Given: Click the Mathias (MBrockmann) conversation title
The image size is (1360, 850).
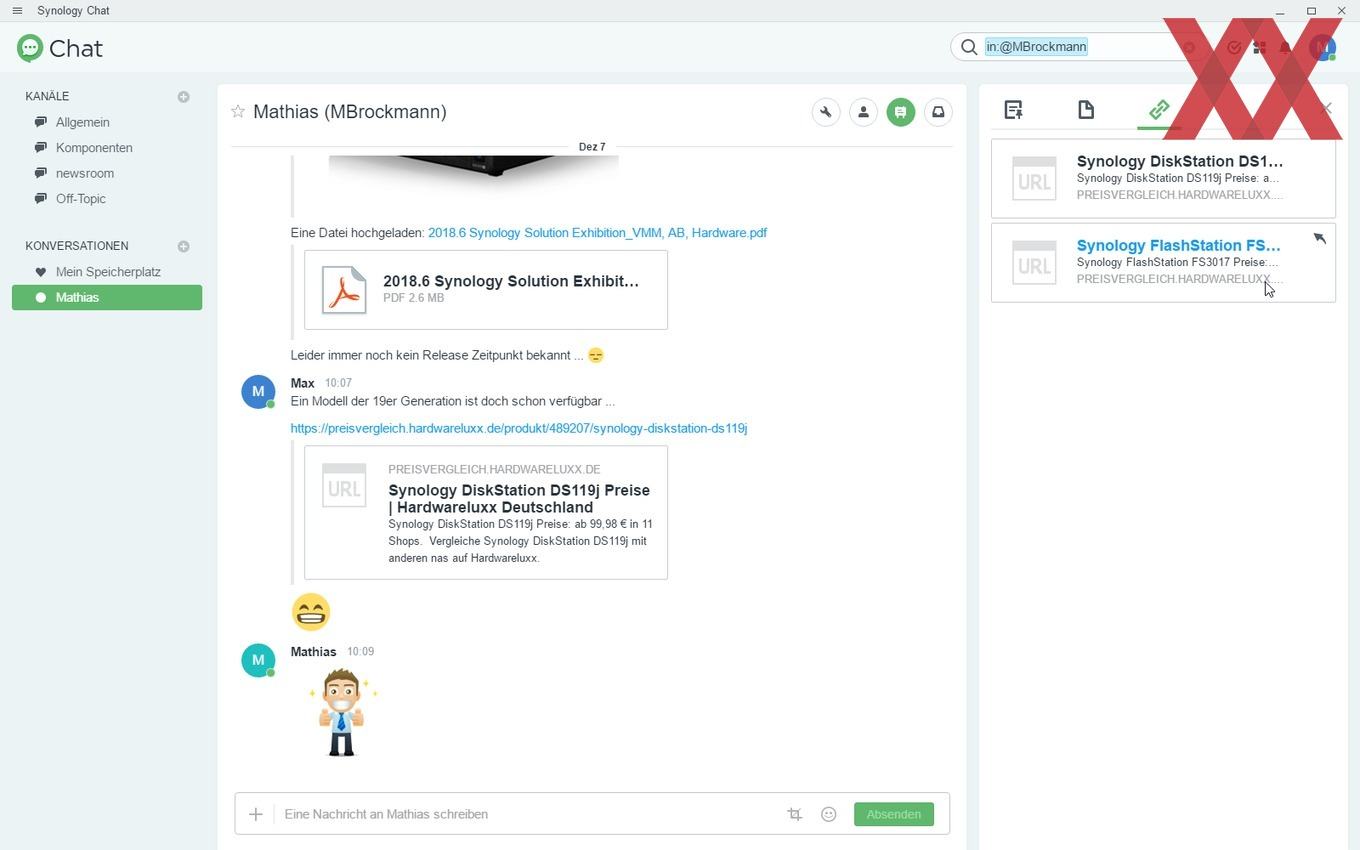Looking at the screenshot, I should point(350,112).
